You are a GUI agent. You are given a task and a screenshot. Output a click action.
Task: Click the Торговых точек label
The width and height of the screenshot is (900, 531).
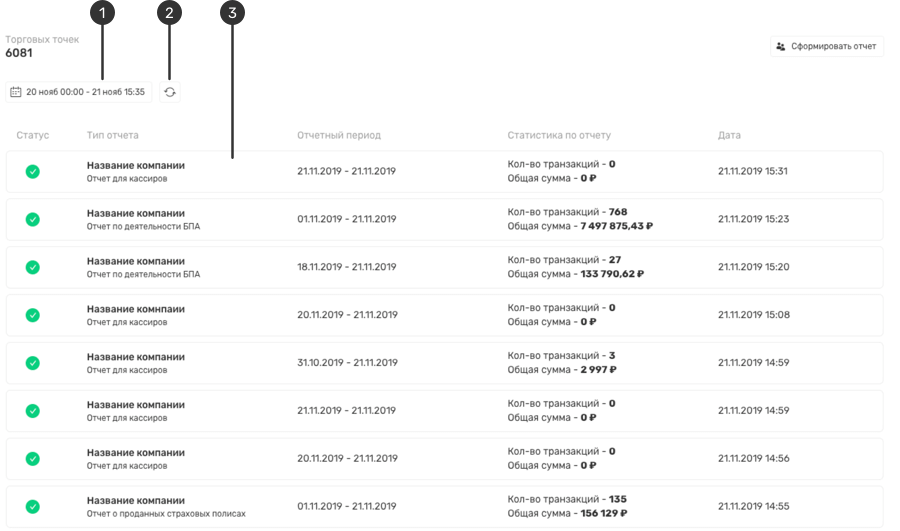(42, 40)
